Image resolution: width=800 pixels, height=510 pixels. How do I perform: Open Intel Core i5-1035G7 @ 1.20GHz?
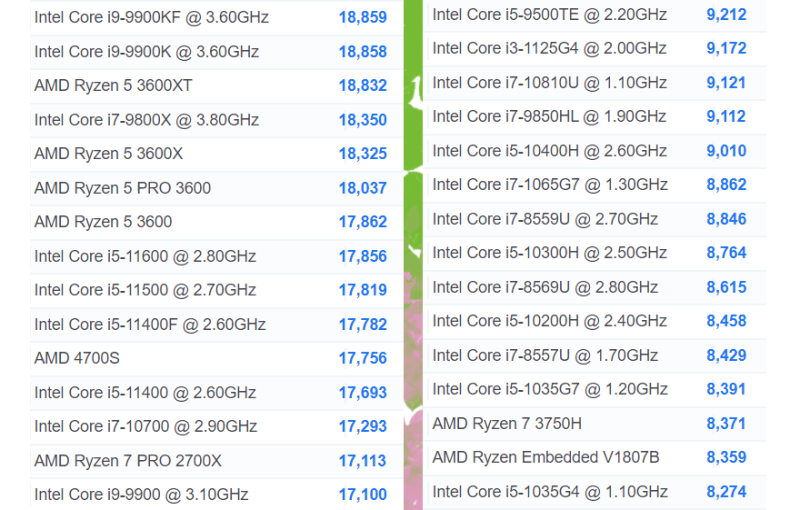550,389
